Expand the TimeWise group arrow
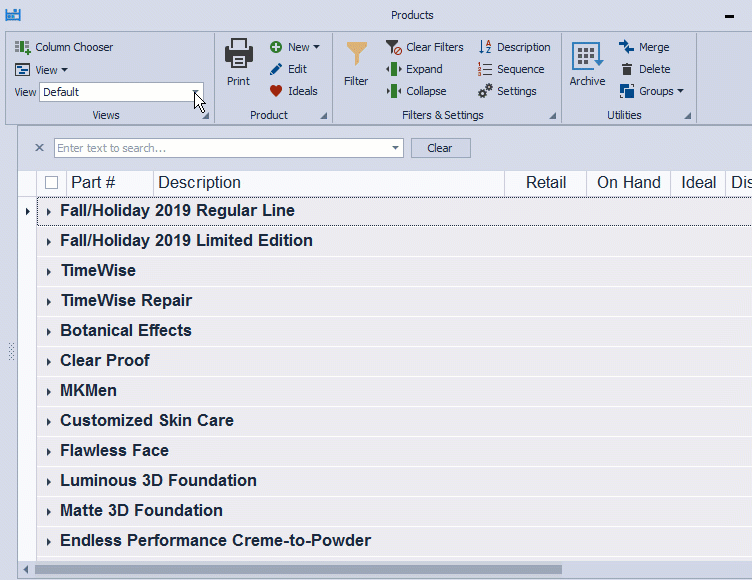 coord(48,272)
